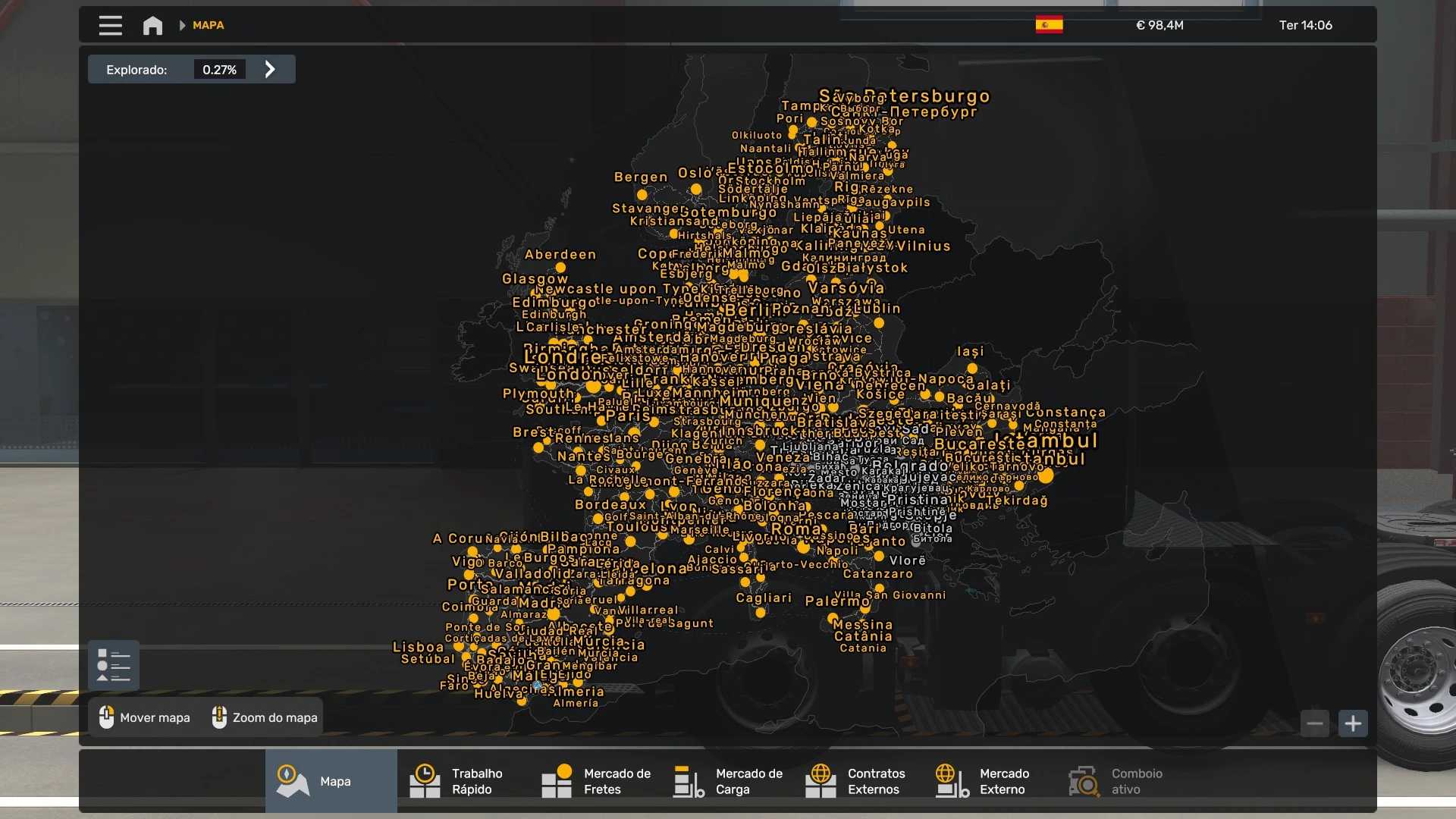Go to home screen icon

click(x=152, y=25)
